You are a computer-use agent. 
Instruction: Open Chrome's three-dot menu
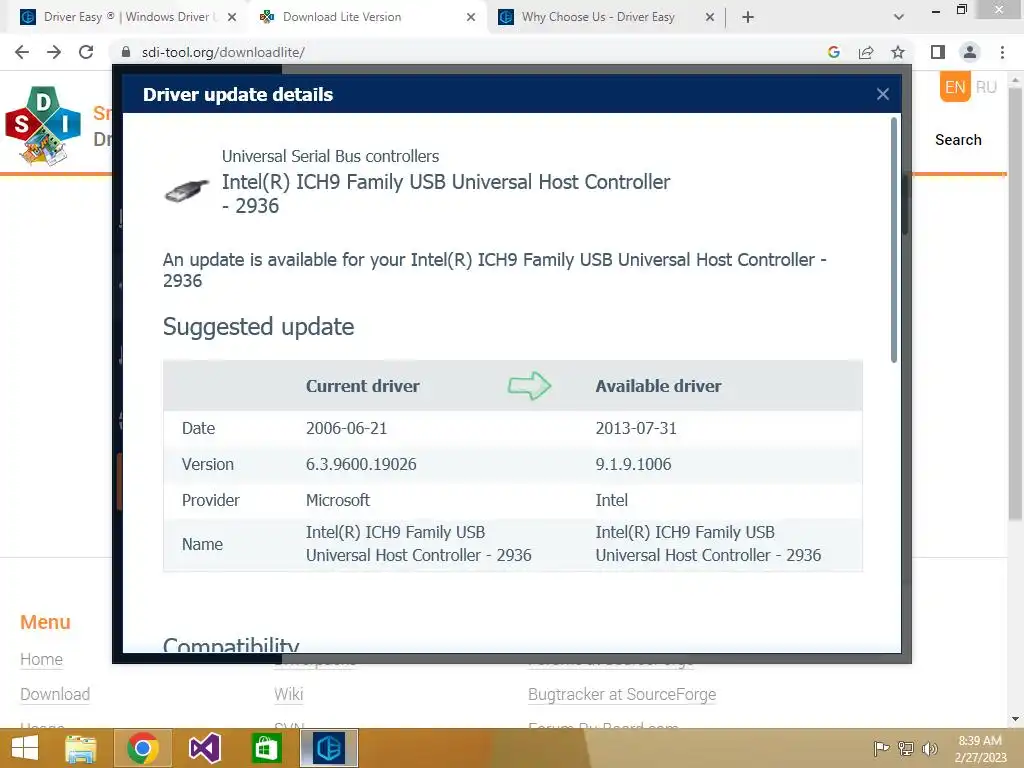click(1002, 52)
